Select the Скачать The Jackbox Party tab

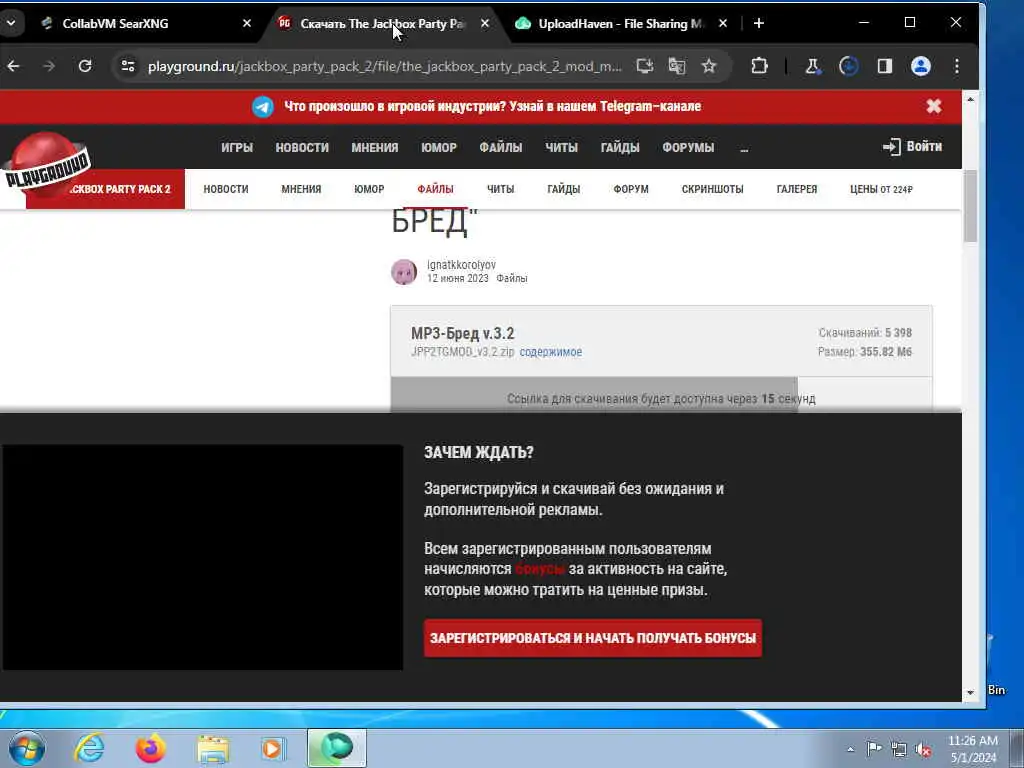point(384,24)
